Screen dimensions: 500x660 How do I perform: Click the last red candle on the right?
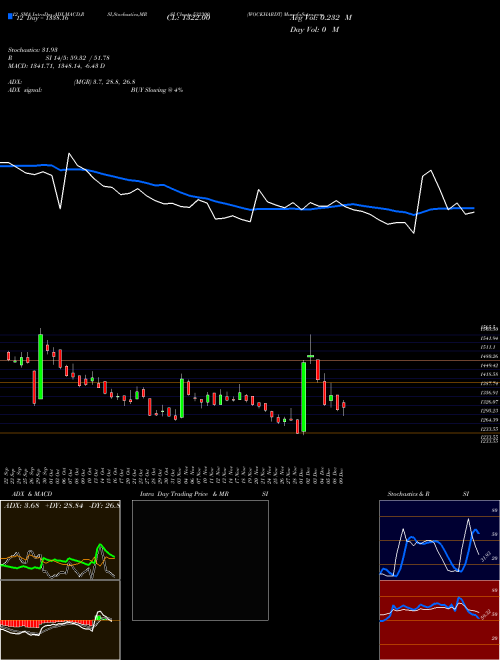344,405
